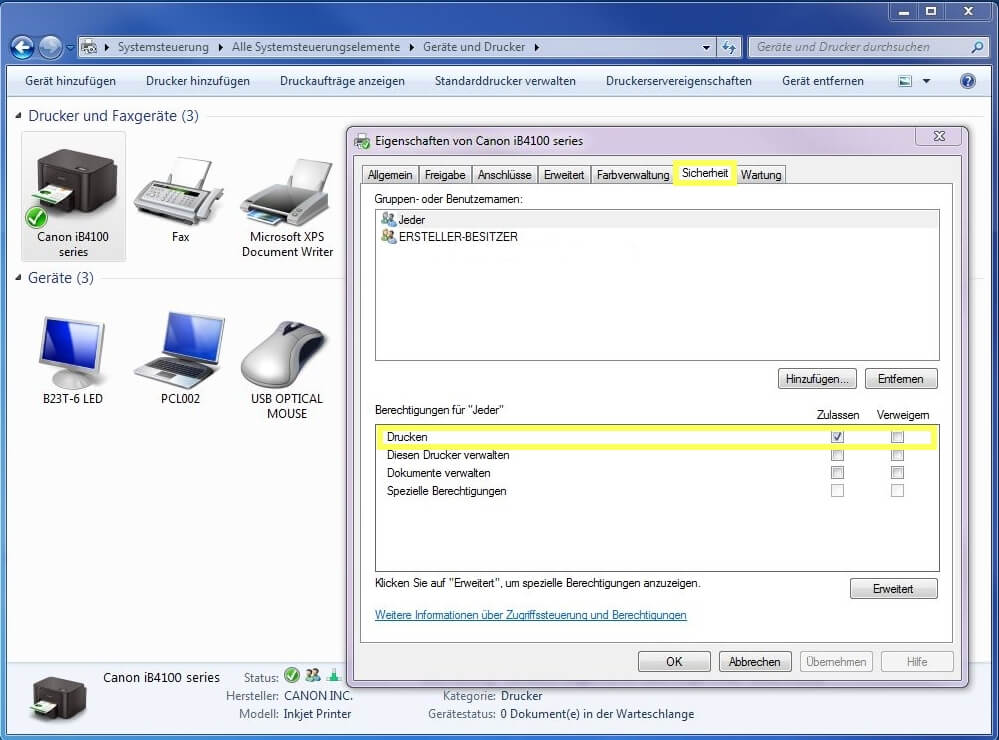Open the Anschlüsse tab
This screenshot has width=999, height=740.
504,175
